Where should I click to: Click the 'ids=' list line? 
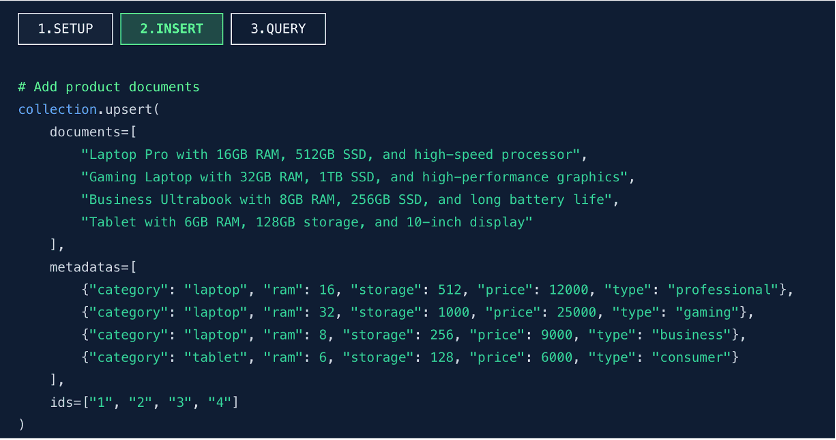[x=144, y=402]
